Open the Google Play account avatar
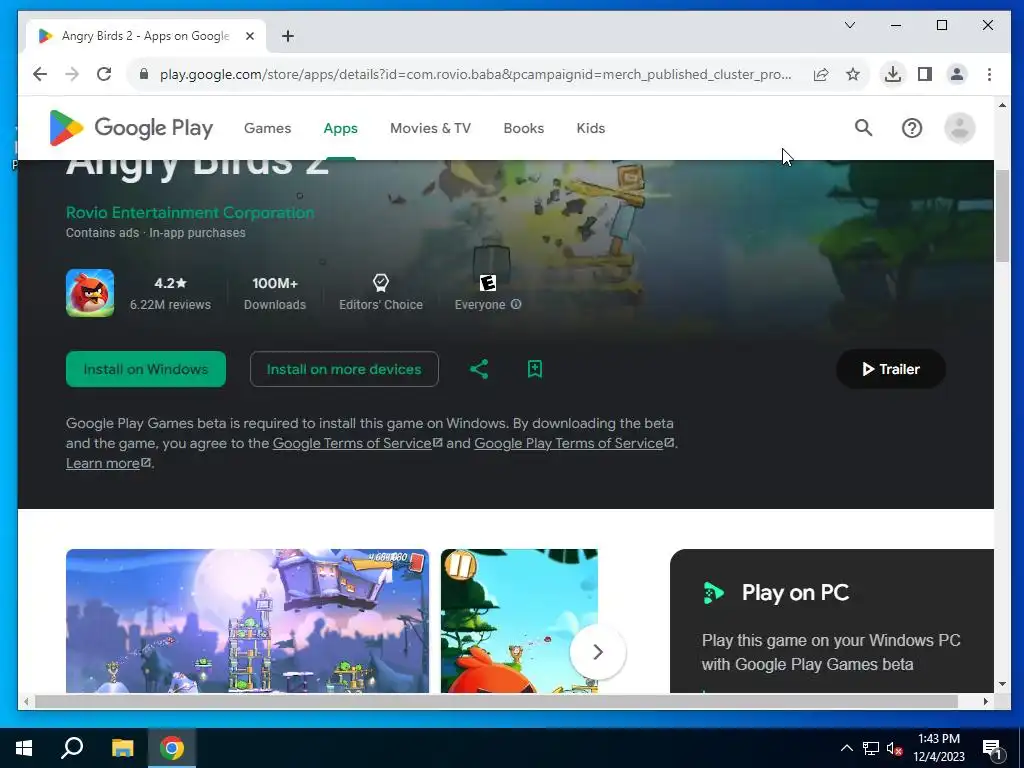Image resolution: width=1024 pixels, height=768 pixels. [959, 128]
